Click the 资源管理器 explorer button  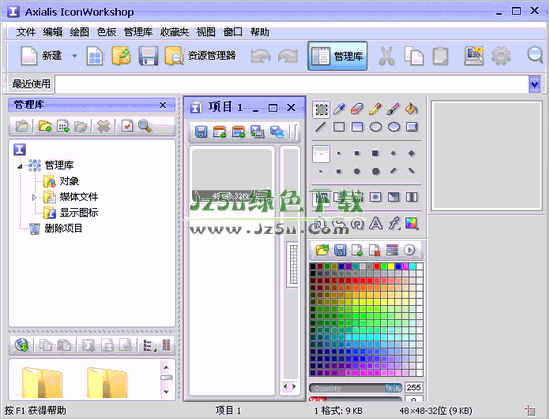[200, 56]
